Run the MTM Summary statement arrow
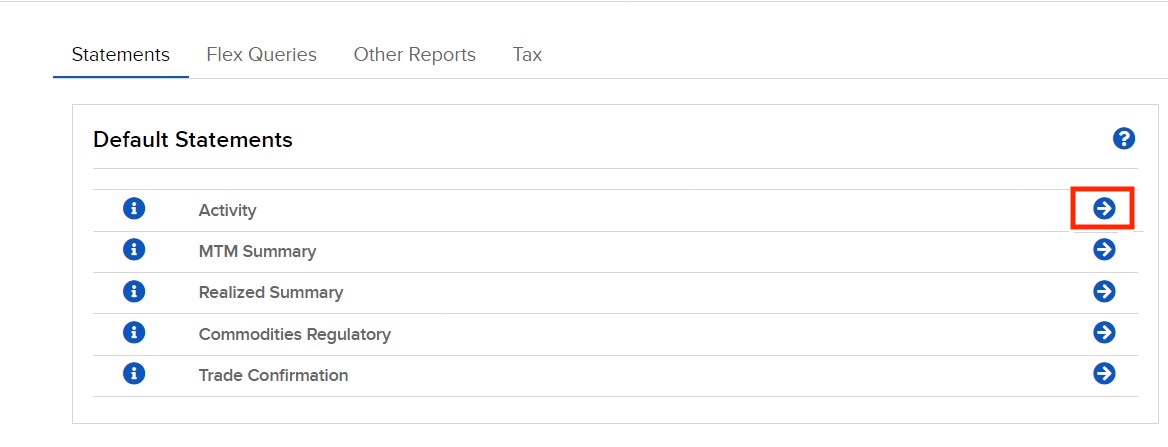 (1104, 250)
